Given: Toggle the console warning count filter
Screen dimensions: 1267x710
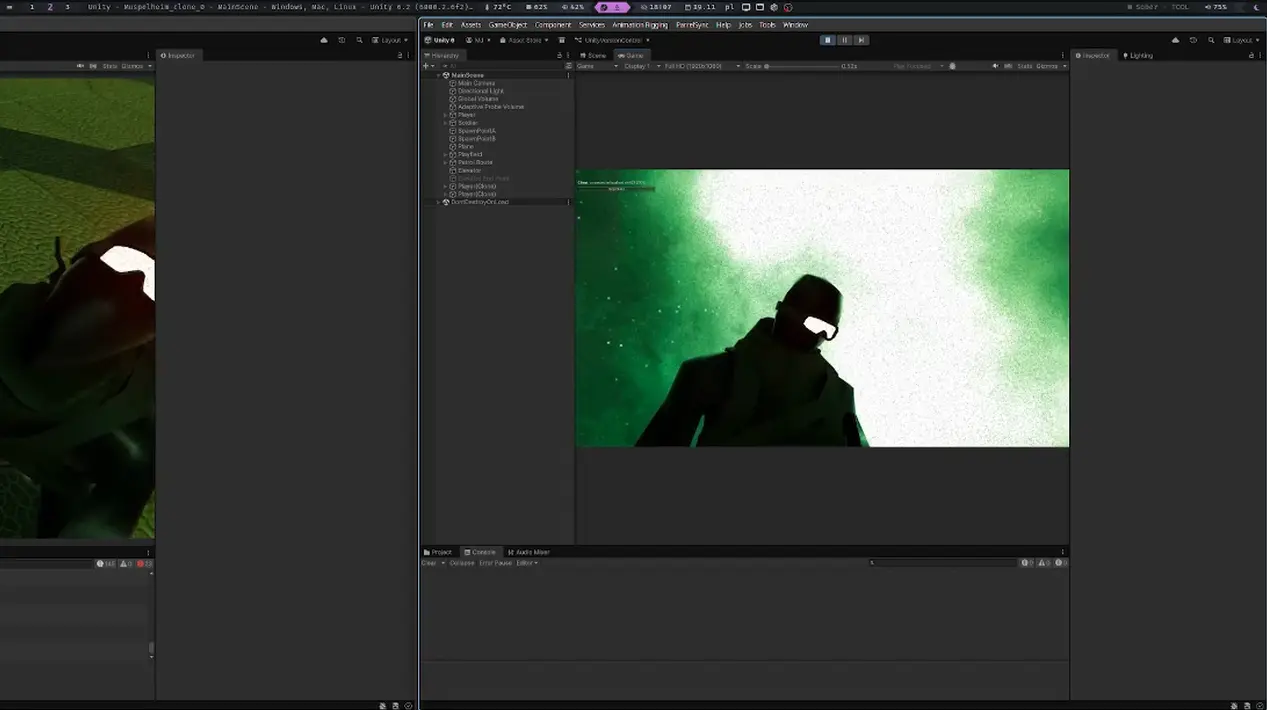Looking at the screenshot, I should click(1044, 563).
